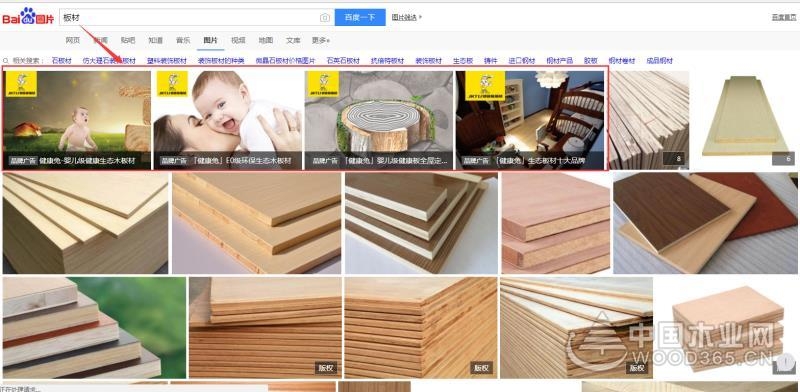Click related search 钢材产品

[560, 60]
